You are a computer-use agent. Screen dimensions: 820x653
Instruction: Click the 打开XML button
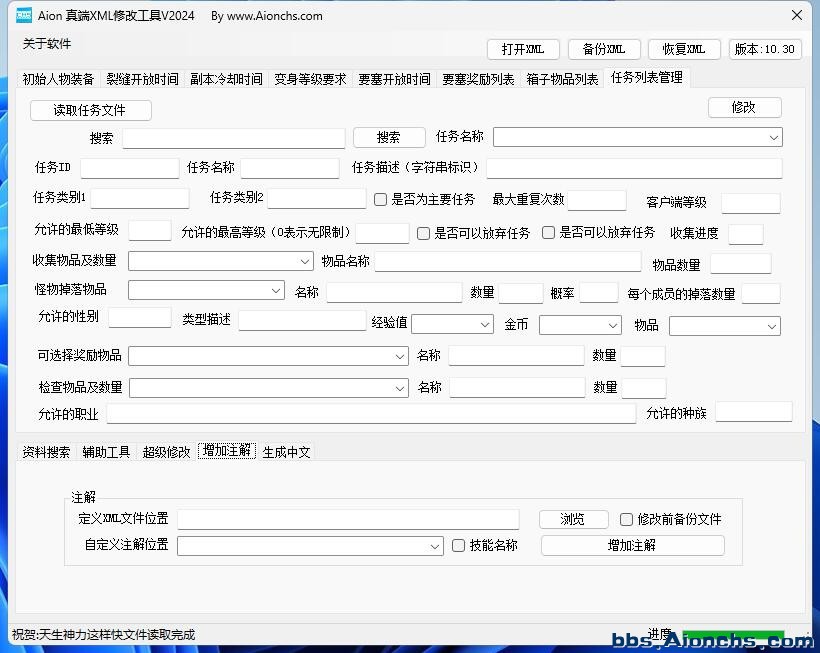point(523,49)
